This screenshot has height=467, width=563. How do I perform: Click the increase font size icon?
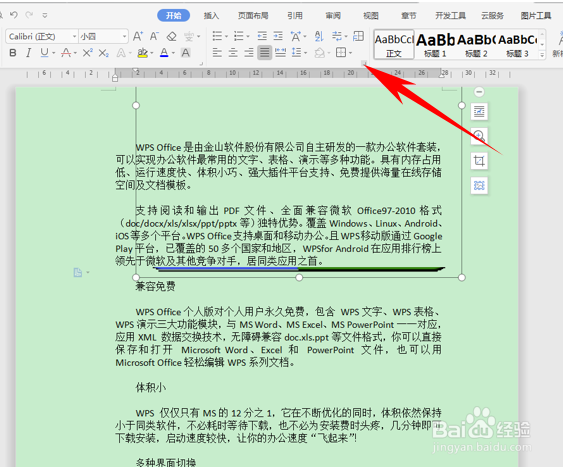(x=138, y=36)
